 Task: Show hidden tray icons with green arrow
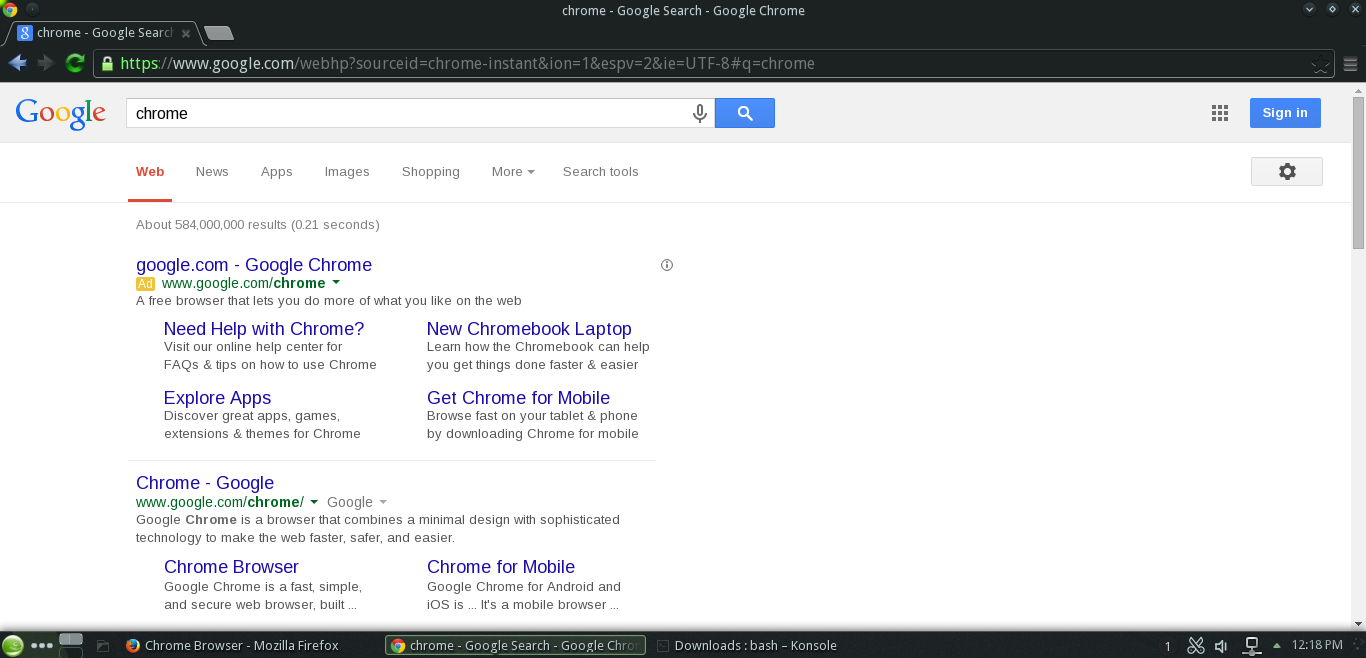(x=1276, y=646)
